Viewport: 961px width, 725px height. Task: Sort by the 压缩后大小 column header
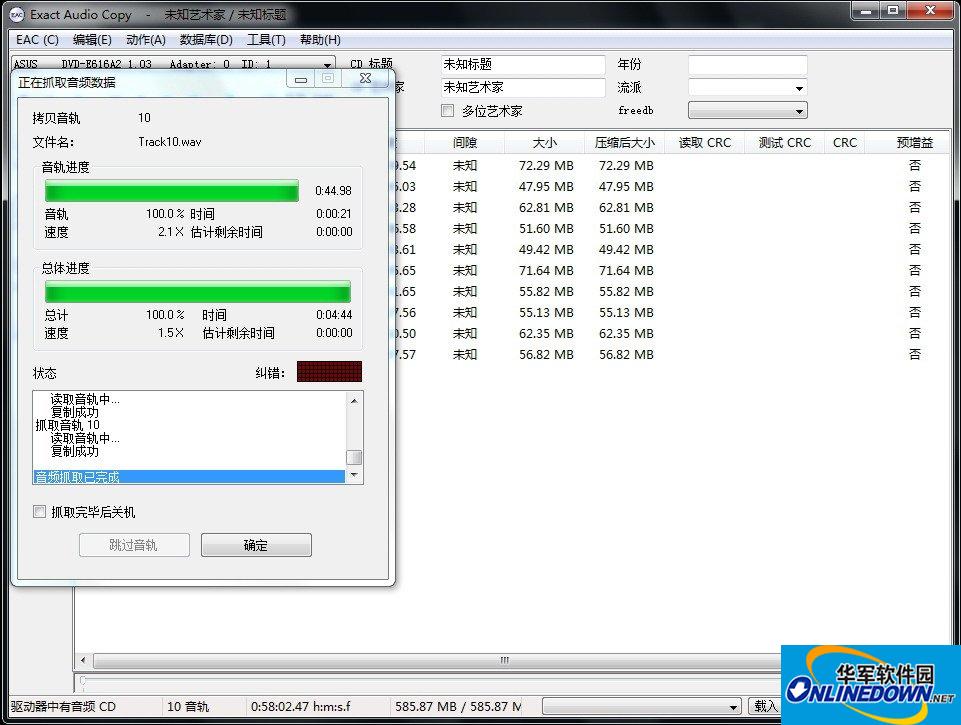pos(624,143)
